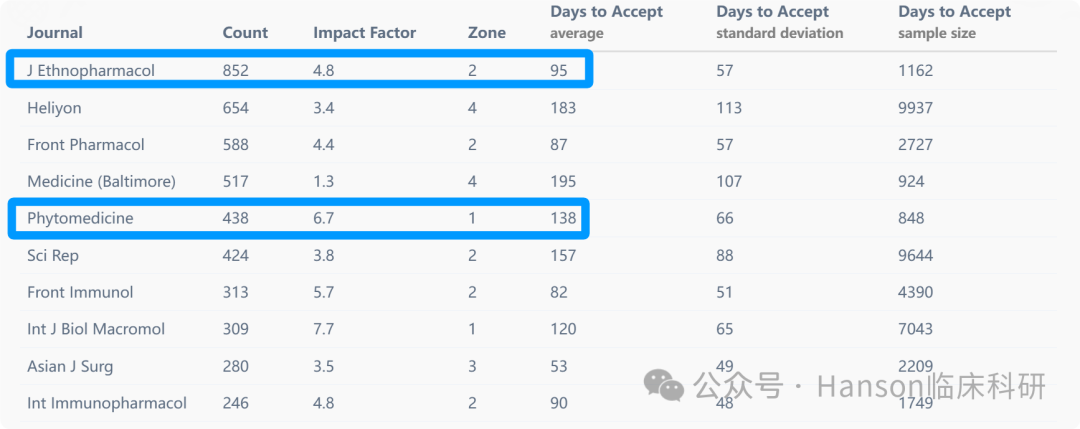This screenshot has height=429, width=1080.
Task: Click the WeChat logo icon in watermark
Action: [x=664, y=386]
